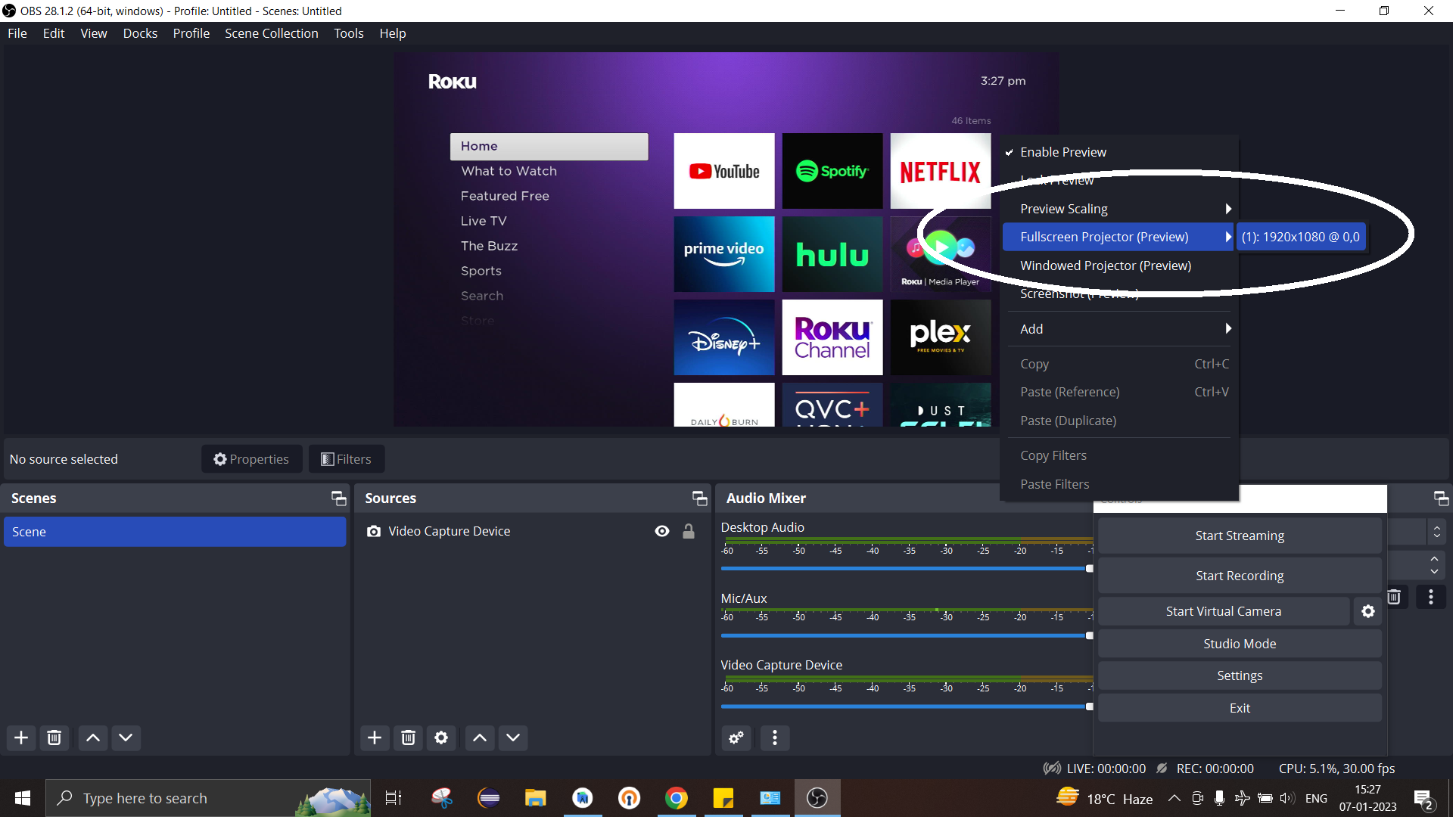Open the File menu
Viewport: 1456px width, 823px height.
tap(17, 33)
